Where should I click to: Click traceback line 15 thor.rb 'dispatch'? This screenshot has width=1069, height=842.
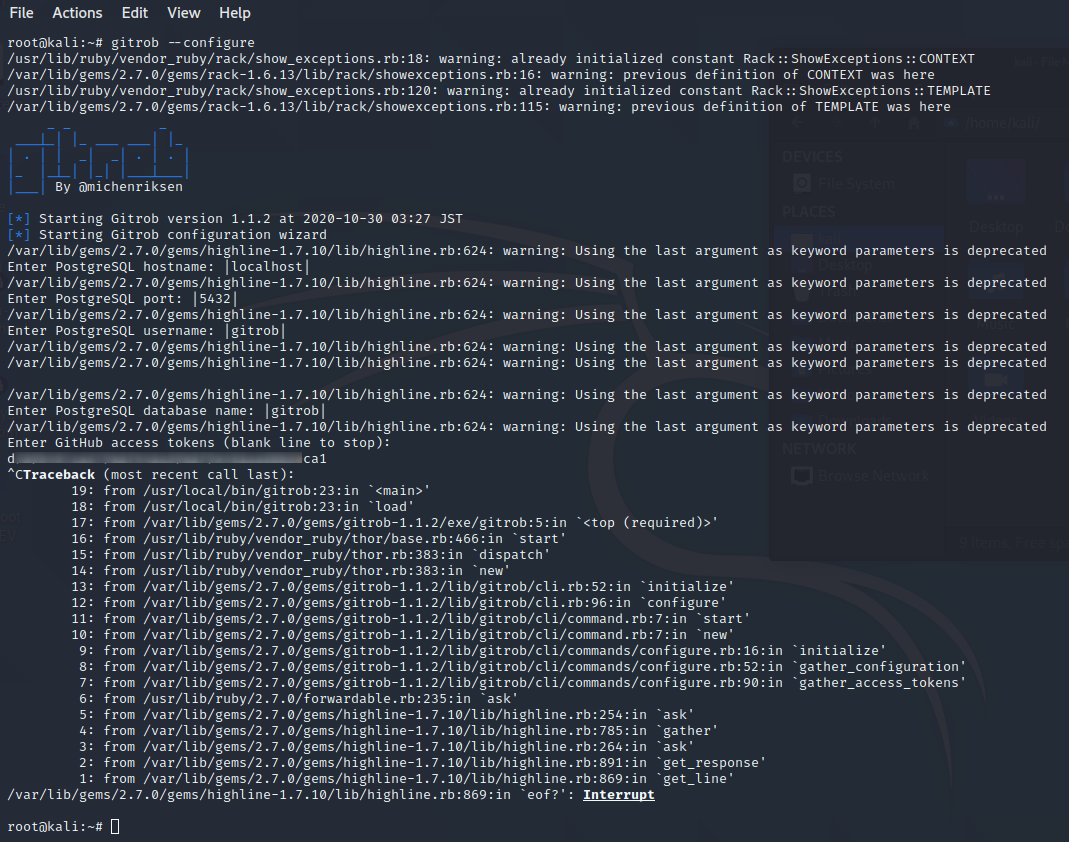pyautogui.click(x=310, y=555)
